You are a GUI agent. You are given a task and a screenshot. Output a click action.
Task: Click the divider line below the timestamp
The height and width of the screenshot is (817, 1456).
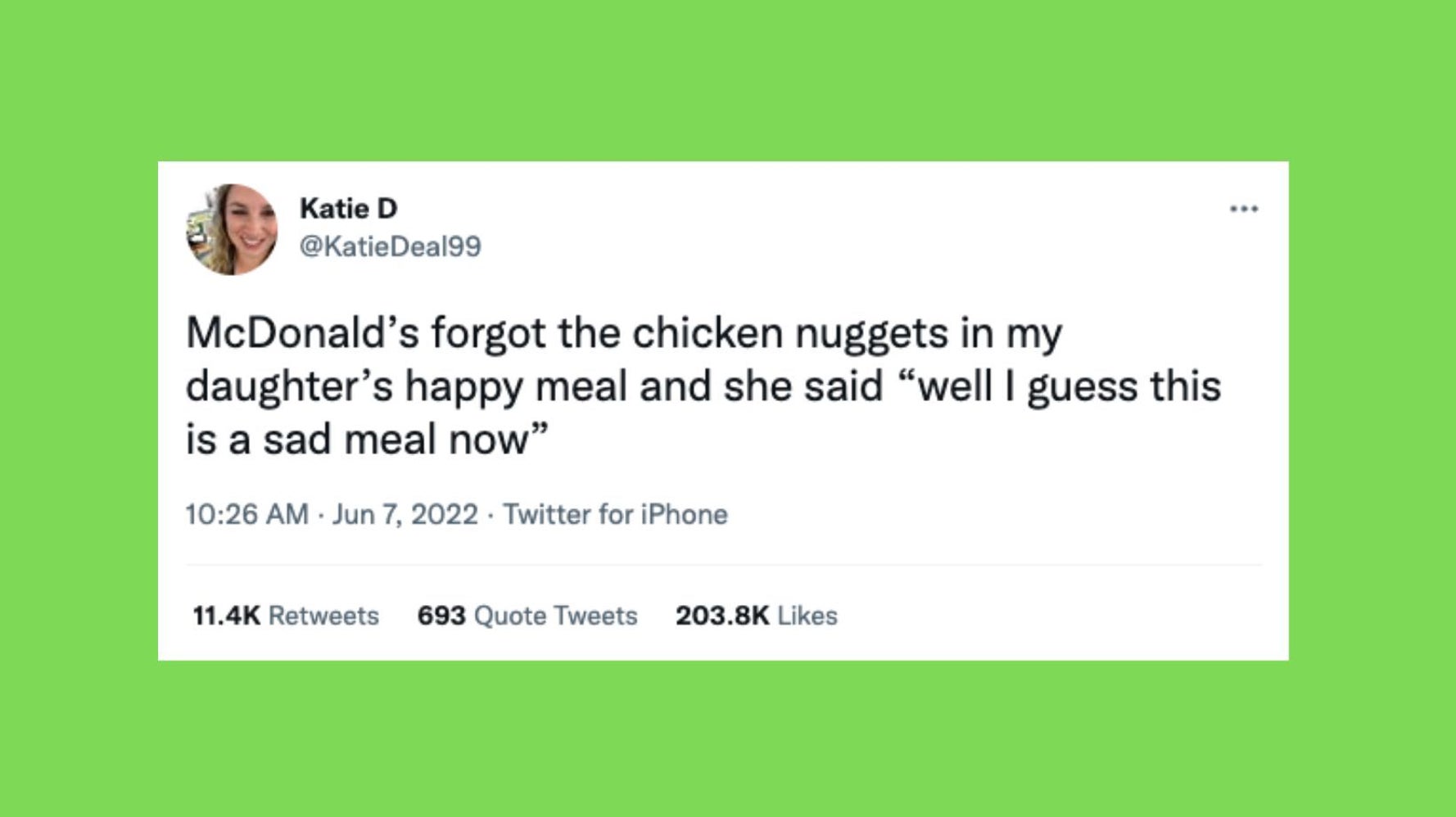click(x=721, y=562)
